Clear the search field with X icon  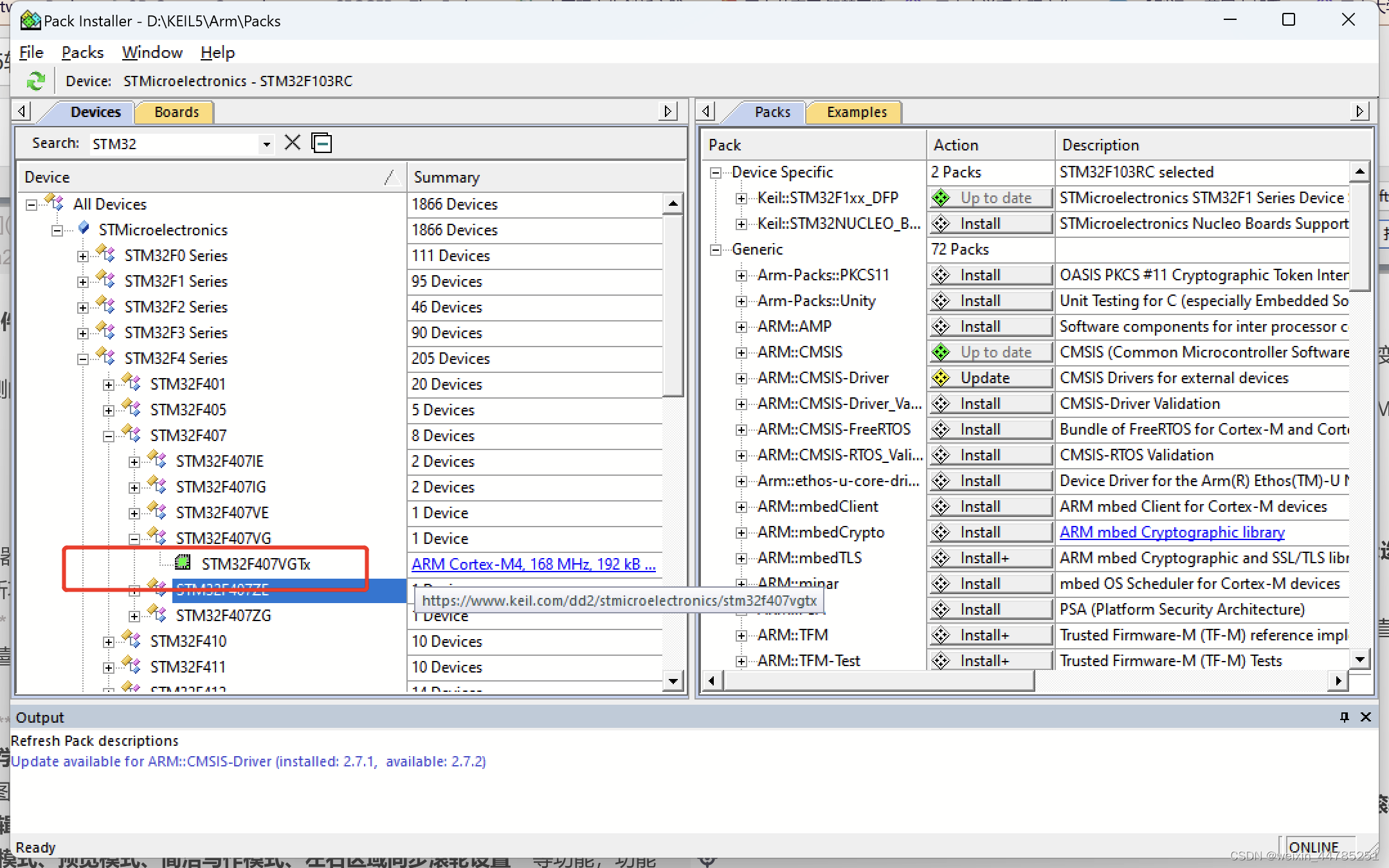(x=293, y=143)
